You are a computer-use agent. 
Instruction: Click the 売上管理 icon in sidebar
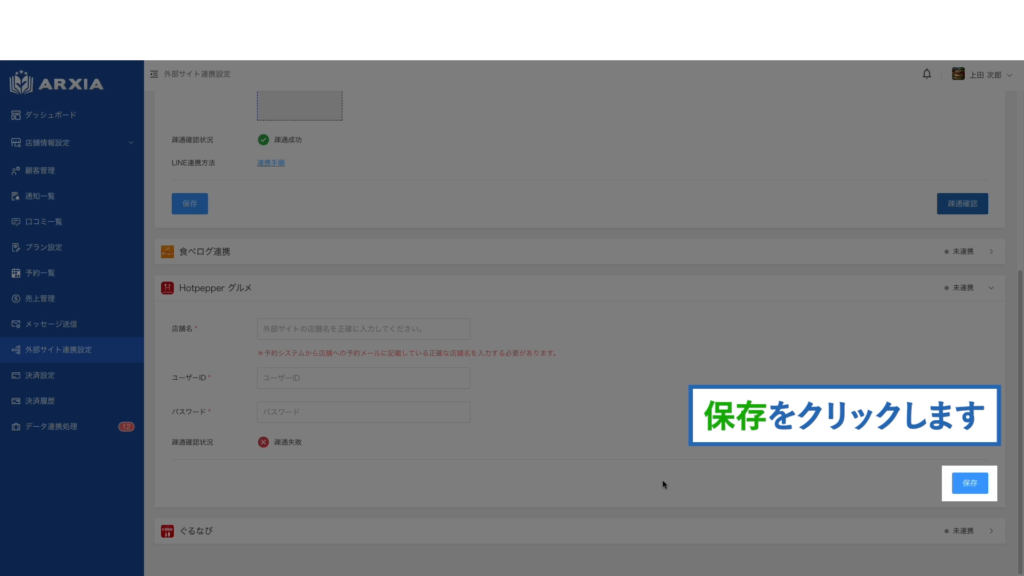pos(16,298)
